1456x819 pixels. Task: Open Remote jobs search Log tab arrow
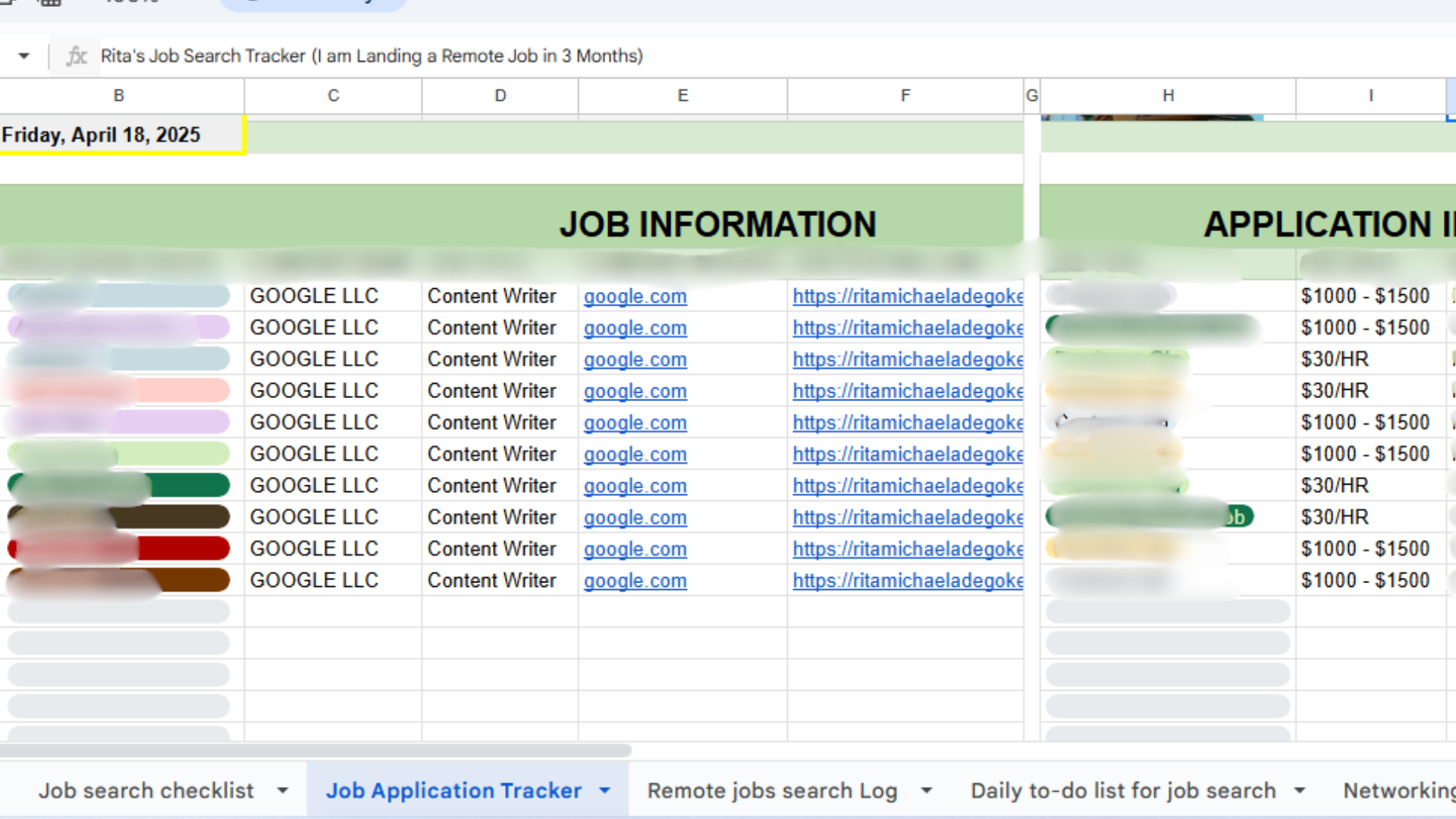tap(926, 791)
